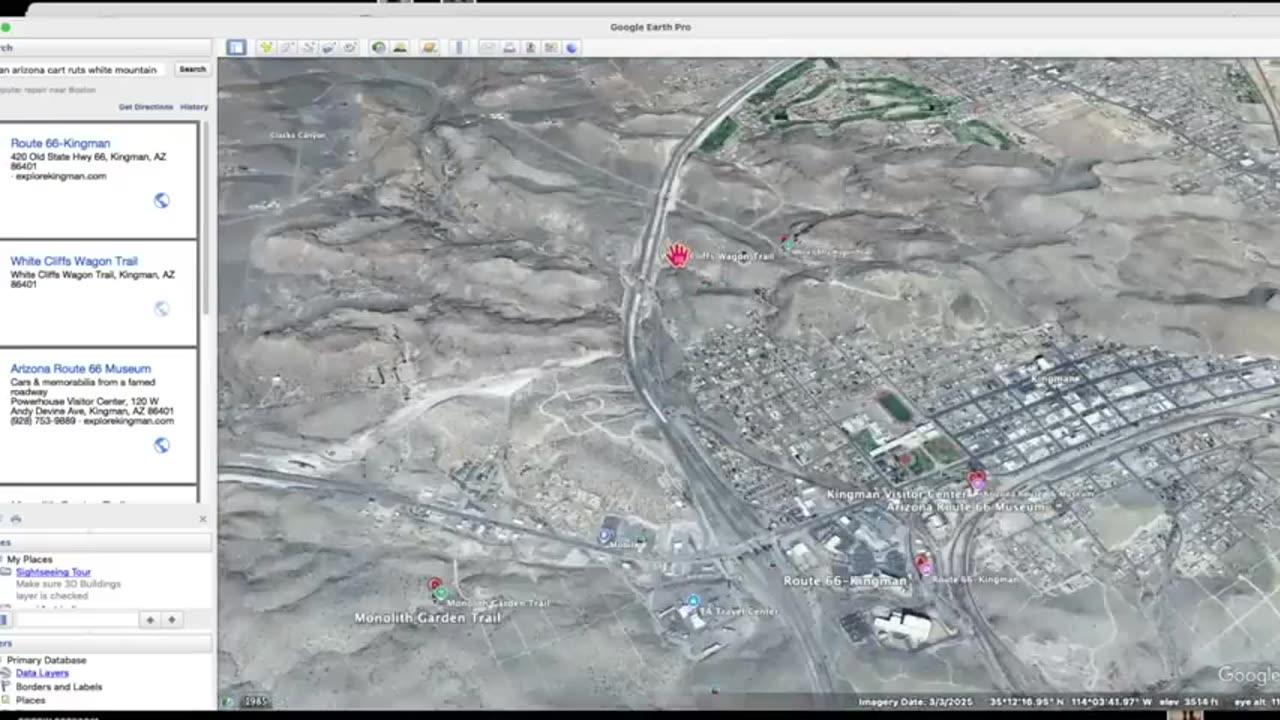Click the travel center marker on the map
Viewport: 1280px width, 720px height.
click(693, 601)
